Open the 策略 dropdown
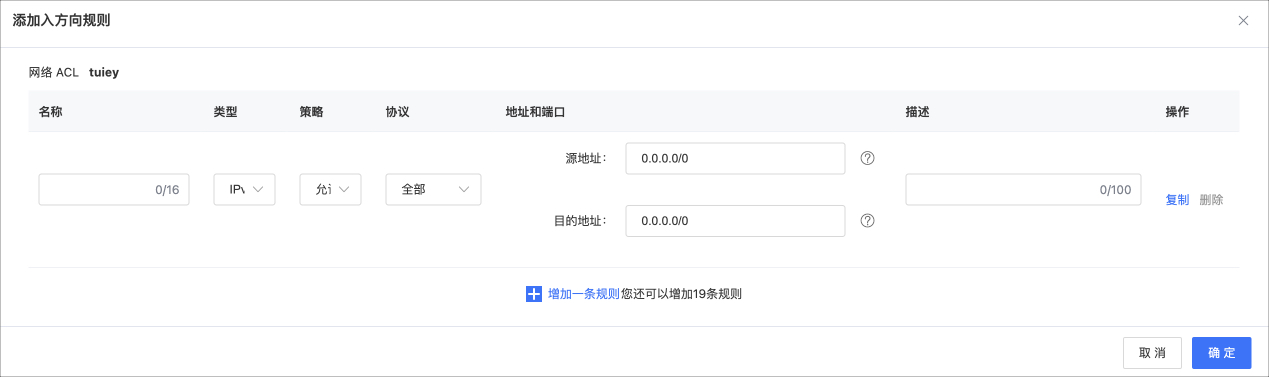Screen dimensions: 1269x377 point(331,189)
